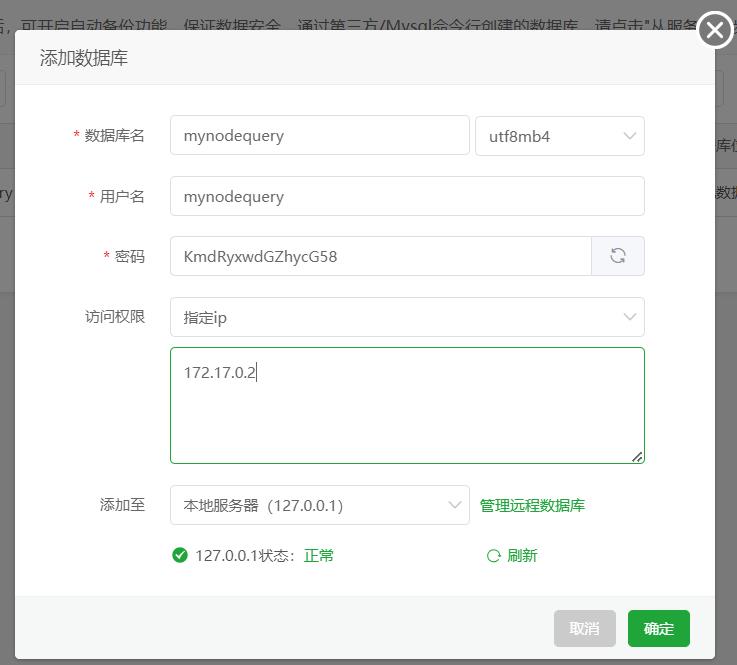Click the 密码 field containing KmdRyxwdGZhycG58

coord(380,256)
